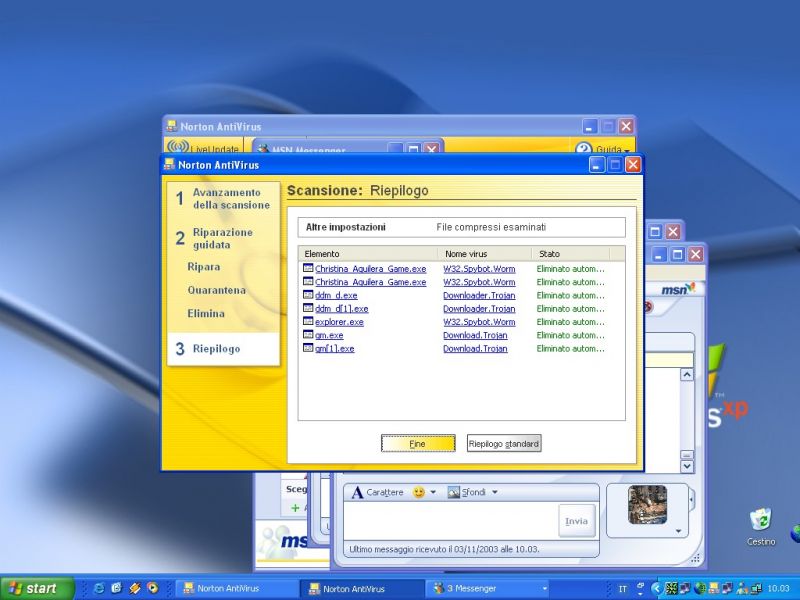800x600 pixels.
Task: Click green plus icon in MSN contact window
Action: point(295,508)
